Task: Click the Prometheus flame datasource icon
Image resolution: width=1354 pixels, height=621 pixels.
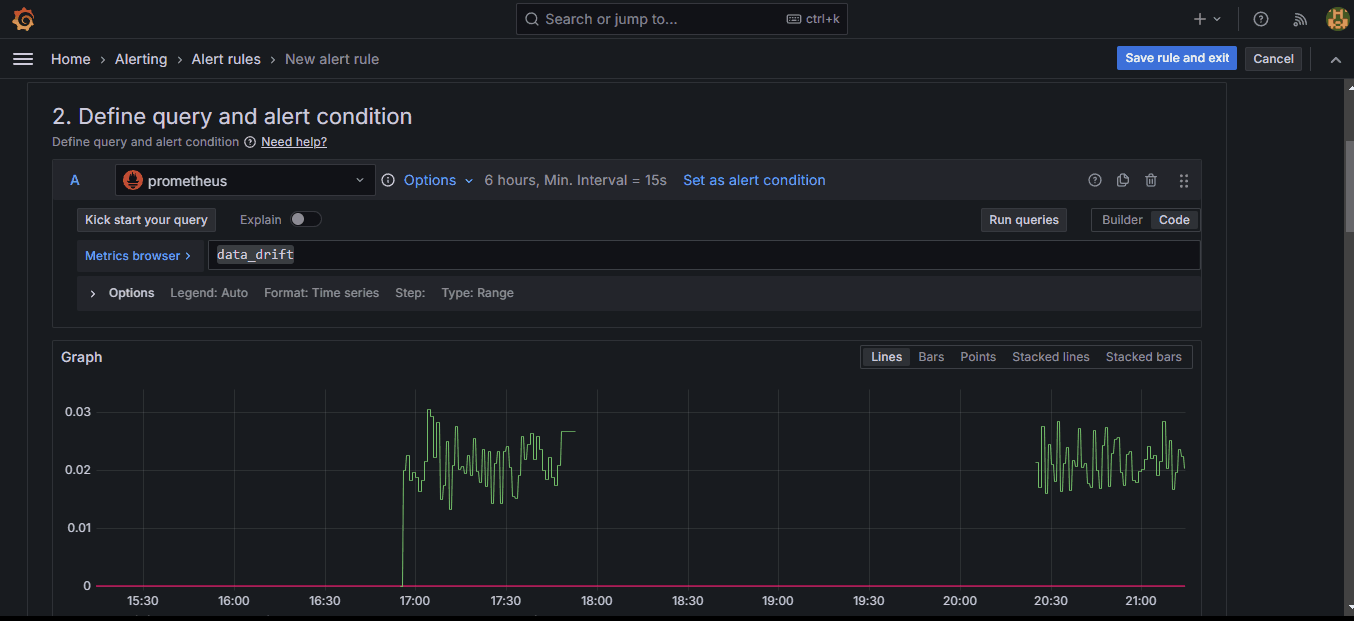Action: [x=132, y=181]
